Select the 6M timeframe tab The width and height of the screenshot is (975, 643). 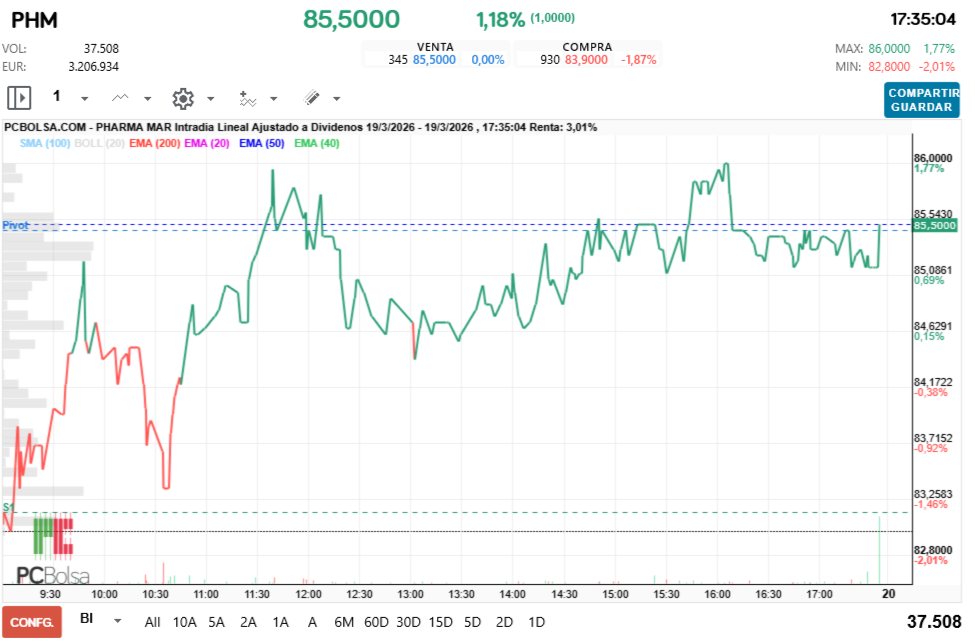(344, 621)
